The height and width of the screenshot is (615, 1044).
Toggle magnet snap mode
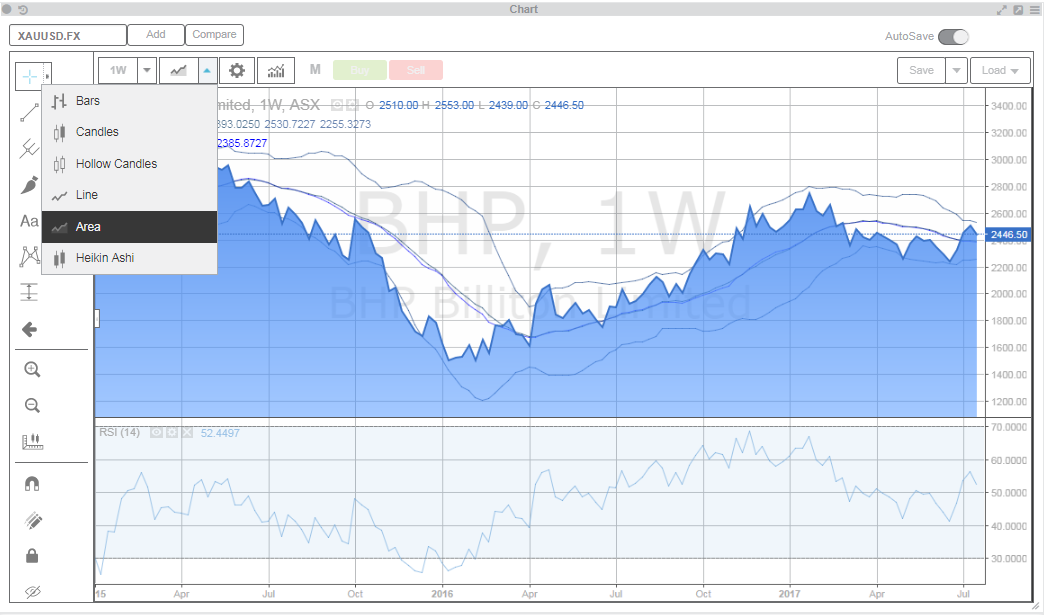pyautogui.click(x=32, y=483)
